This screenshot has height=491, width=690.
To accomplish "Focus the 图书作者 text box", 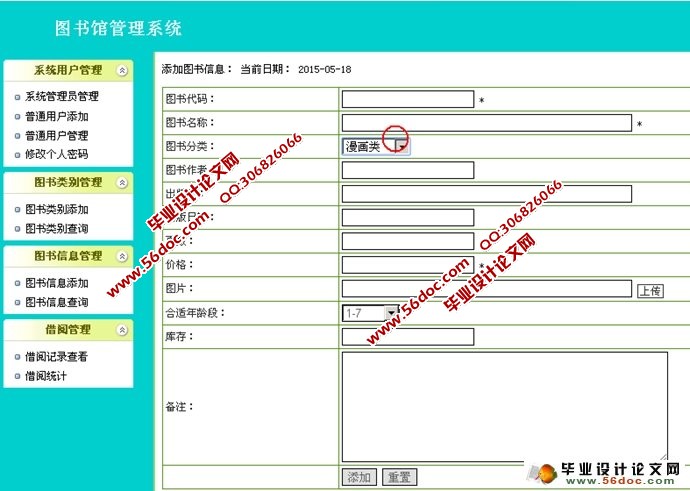I will (408, 170).
